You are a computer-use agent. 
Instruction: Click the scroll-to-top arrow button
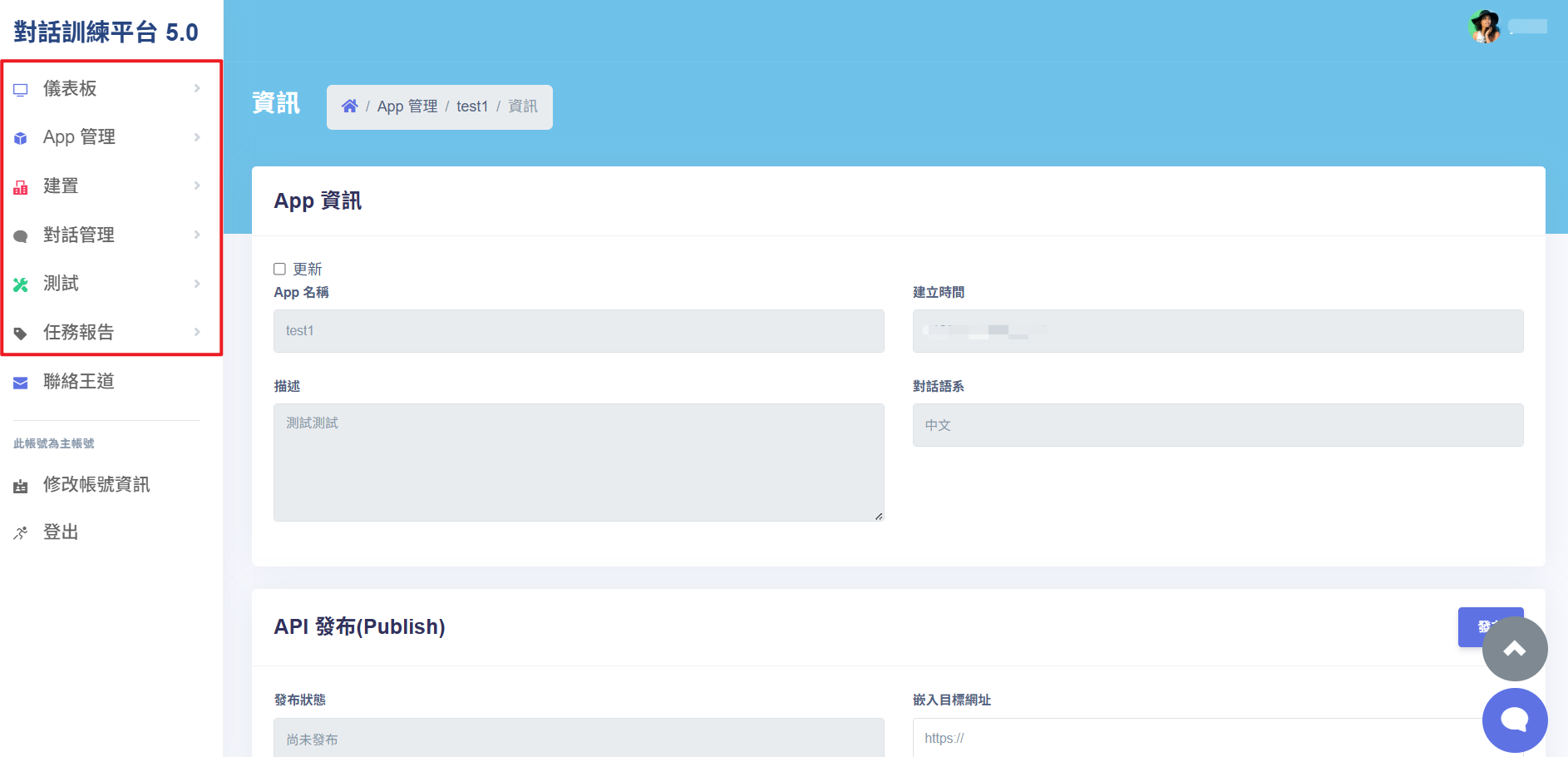1514,649
